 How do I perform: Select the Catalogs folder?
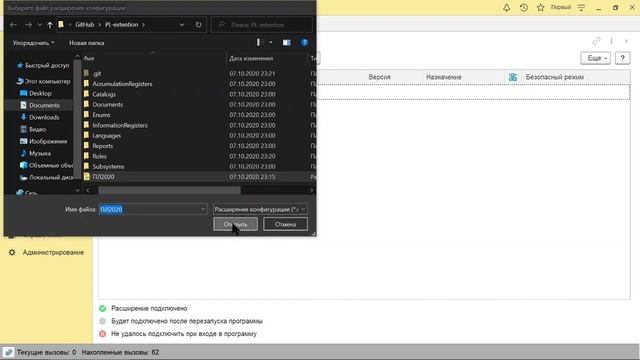(104, 94)
